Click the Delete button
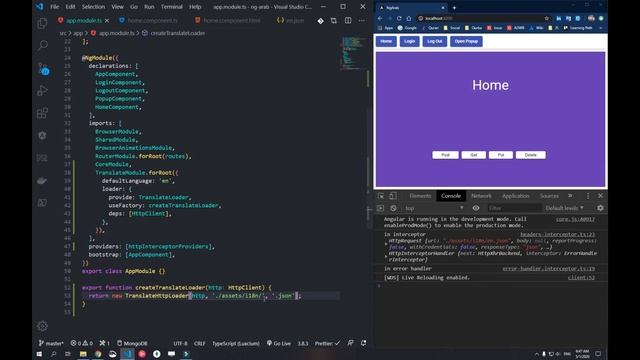 click(x=531, y=155)
